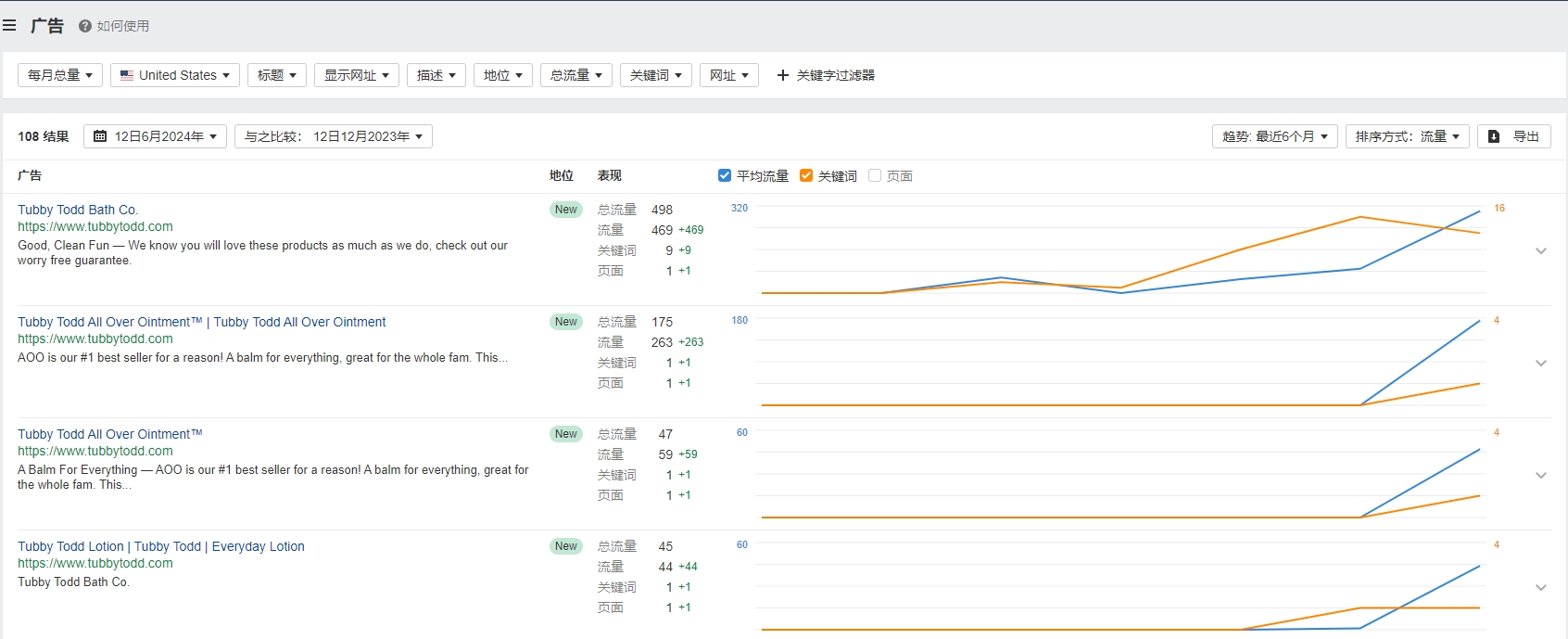
Task: Open the Tubby Todd Lotion | Everyday Lotion link
Action: [x=161, y=546]
